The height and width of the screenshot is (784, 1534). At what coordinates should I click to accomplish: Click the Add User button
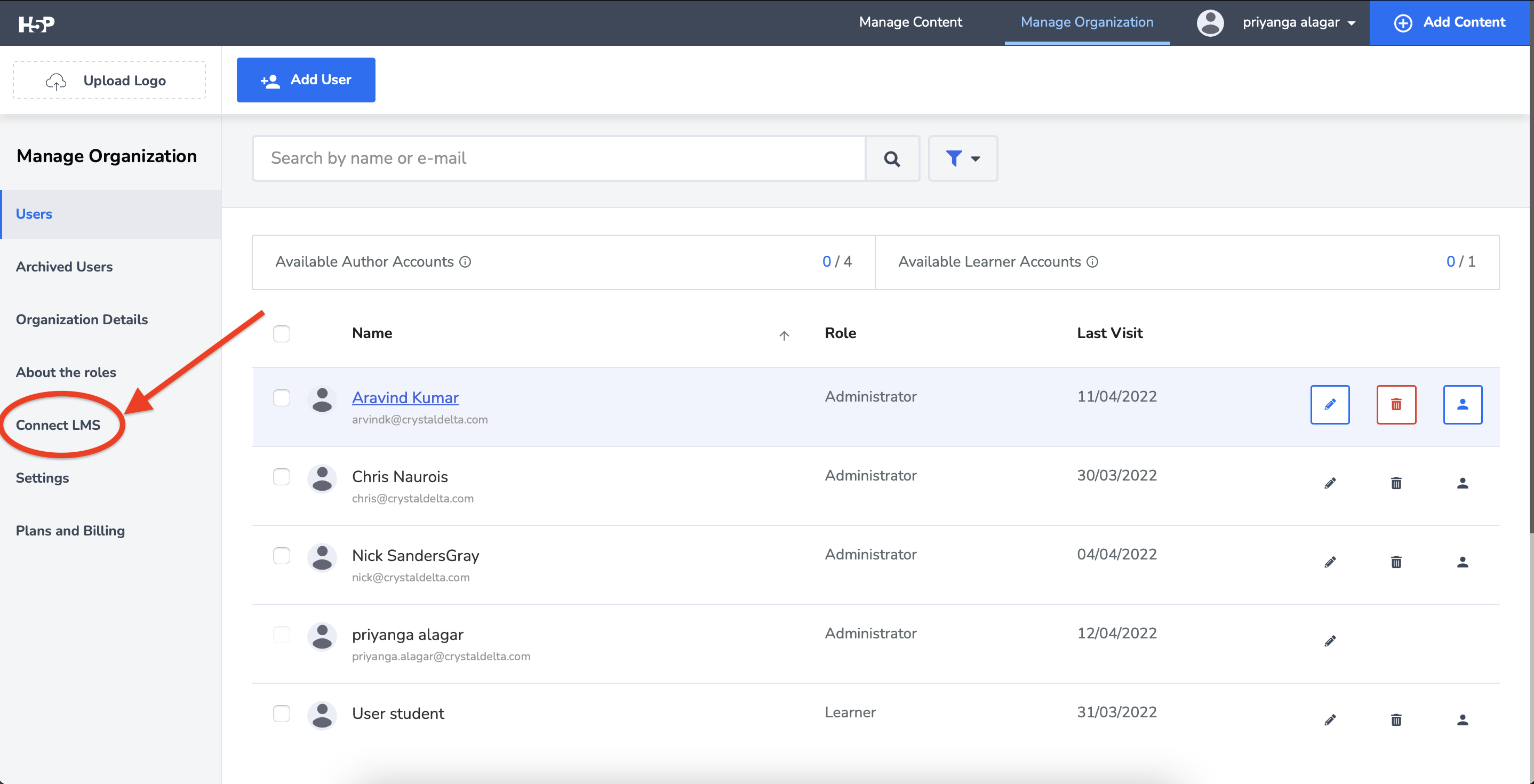306,80
